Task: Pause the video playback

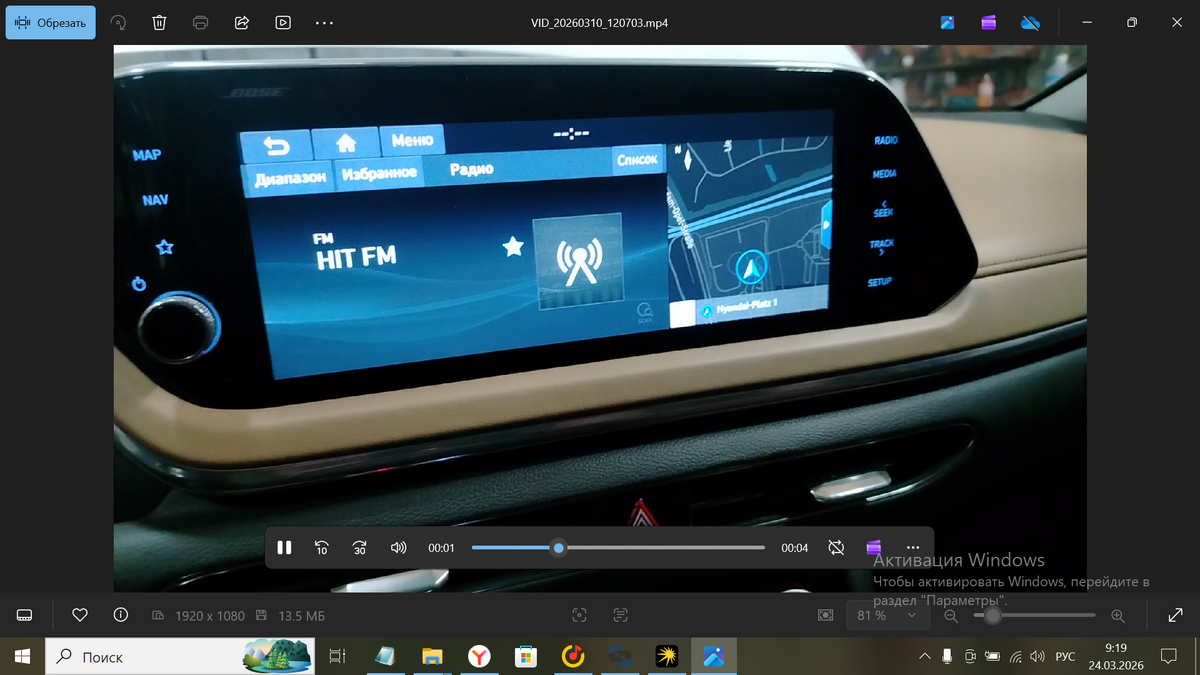Action: 284,548
